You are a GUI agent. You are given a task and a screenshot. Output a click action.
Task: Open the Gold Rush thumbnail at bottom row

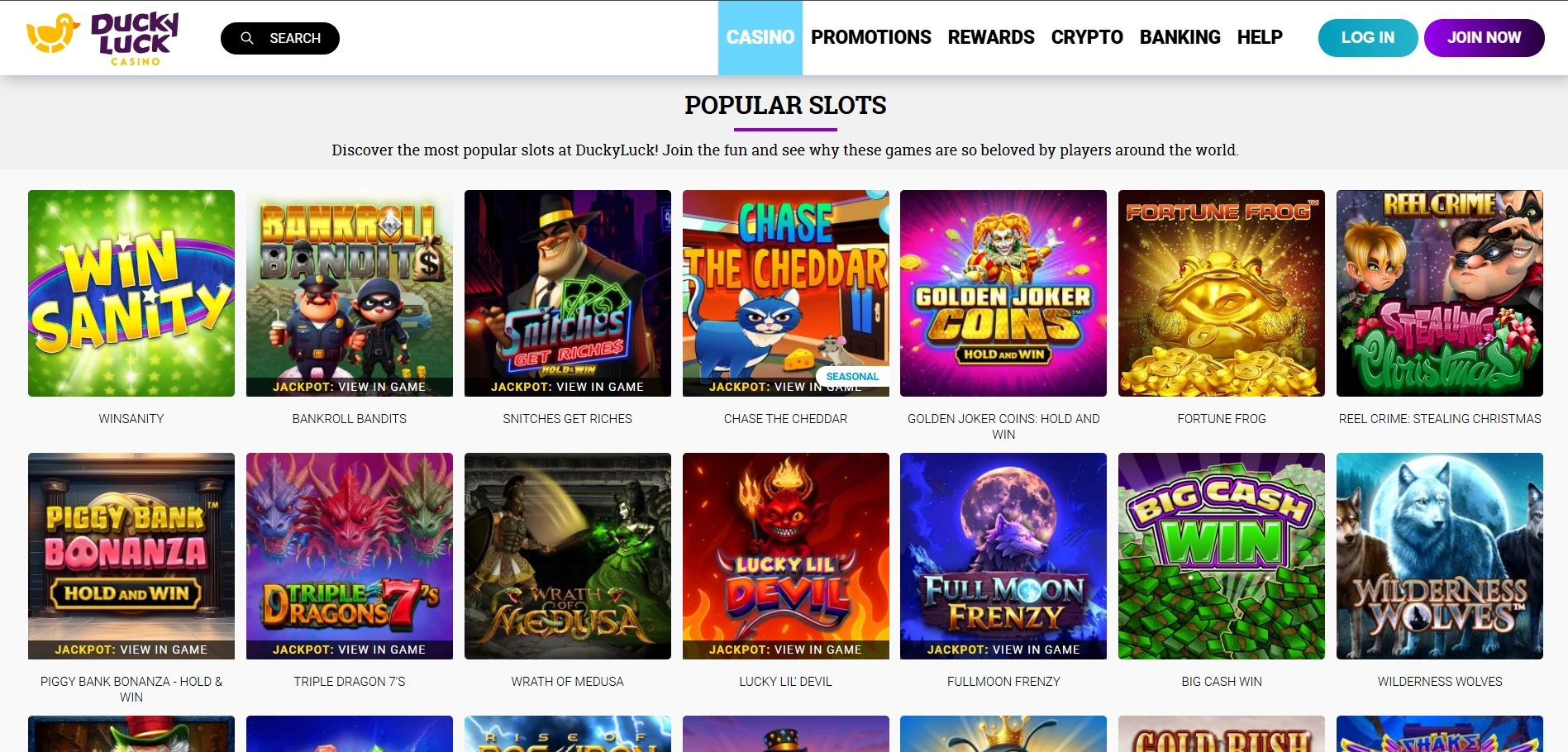click(x=1222, y=734)
